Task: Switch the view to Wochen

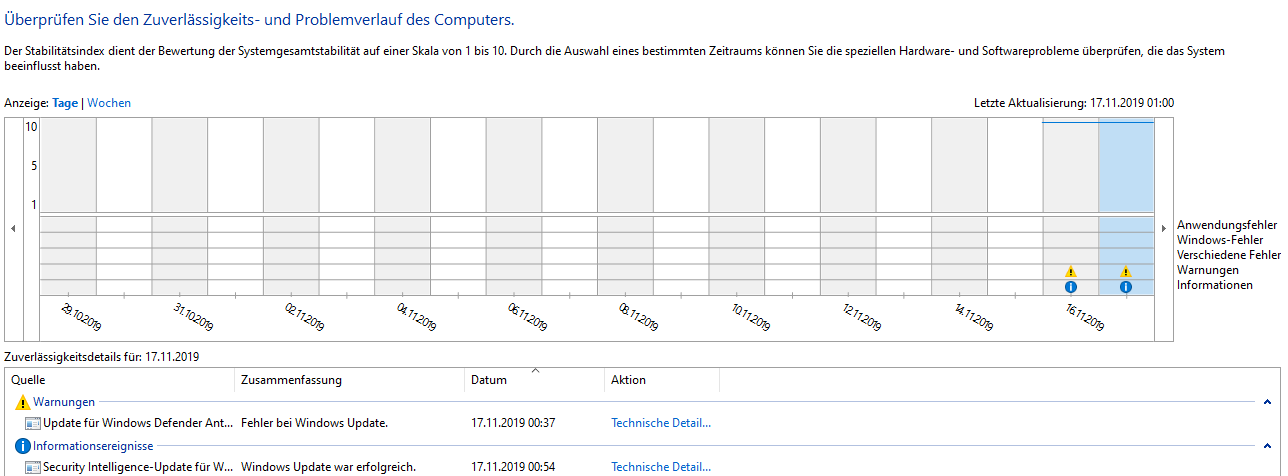Action: tap(109, 103)
